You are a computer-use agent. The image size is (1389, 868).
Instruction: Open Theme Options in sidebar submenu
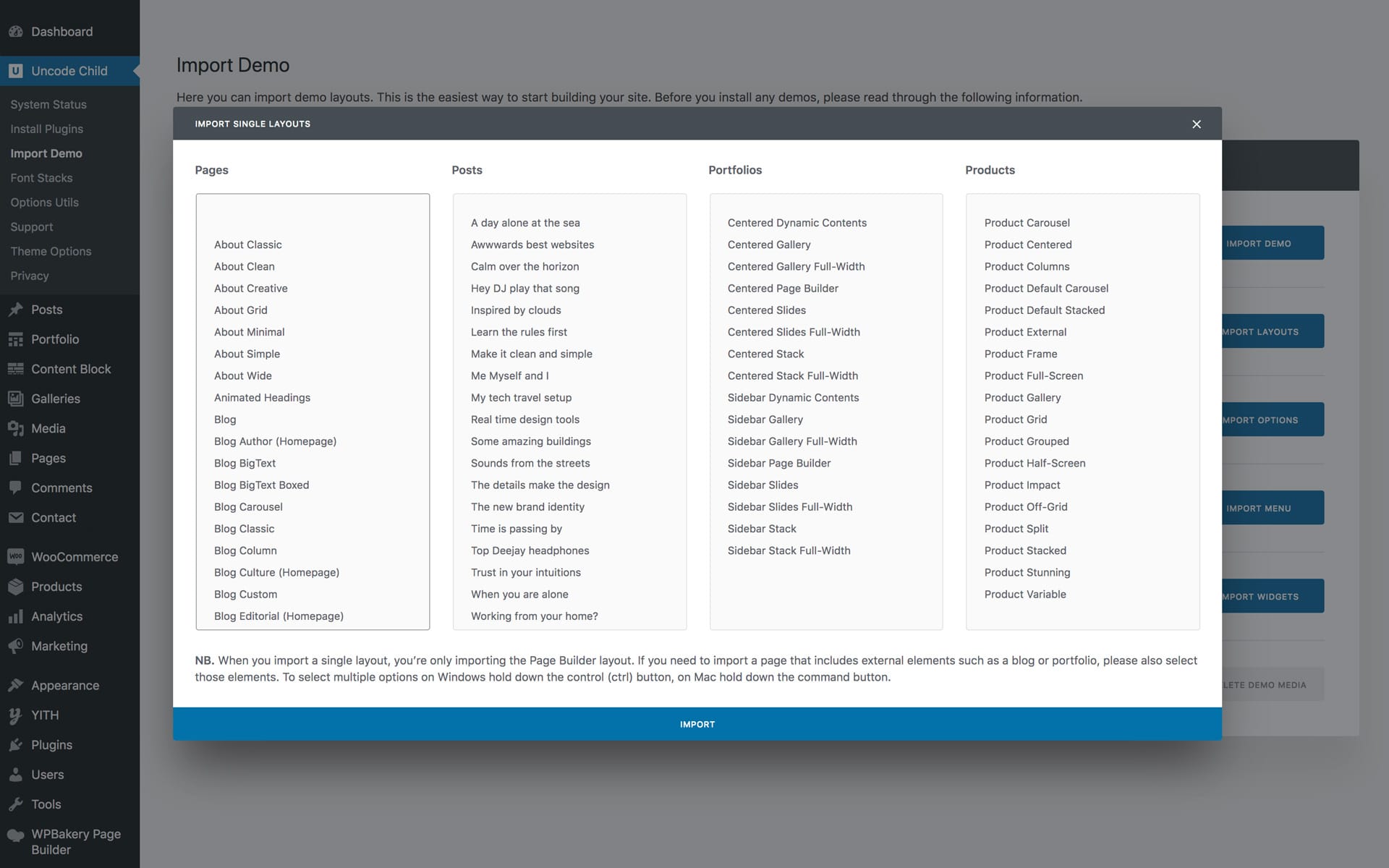51,251
